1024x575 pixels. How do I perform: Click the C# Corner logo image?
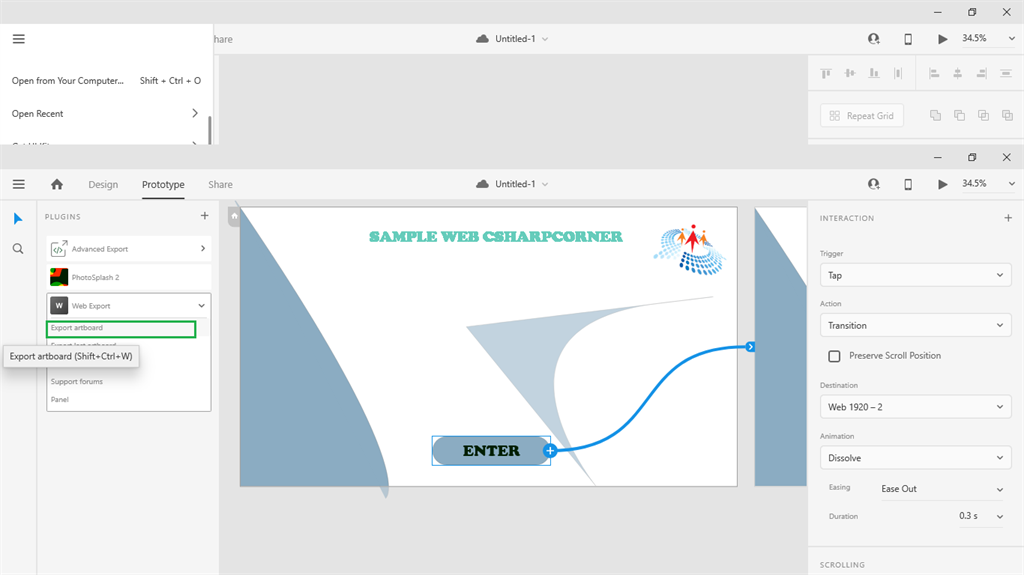[x=690, y=250]
